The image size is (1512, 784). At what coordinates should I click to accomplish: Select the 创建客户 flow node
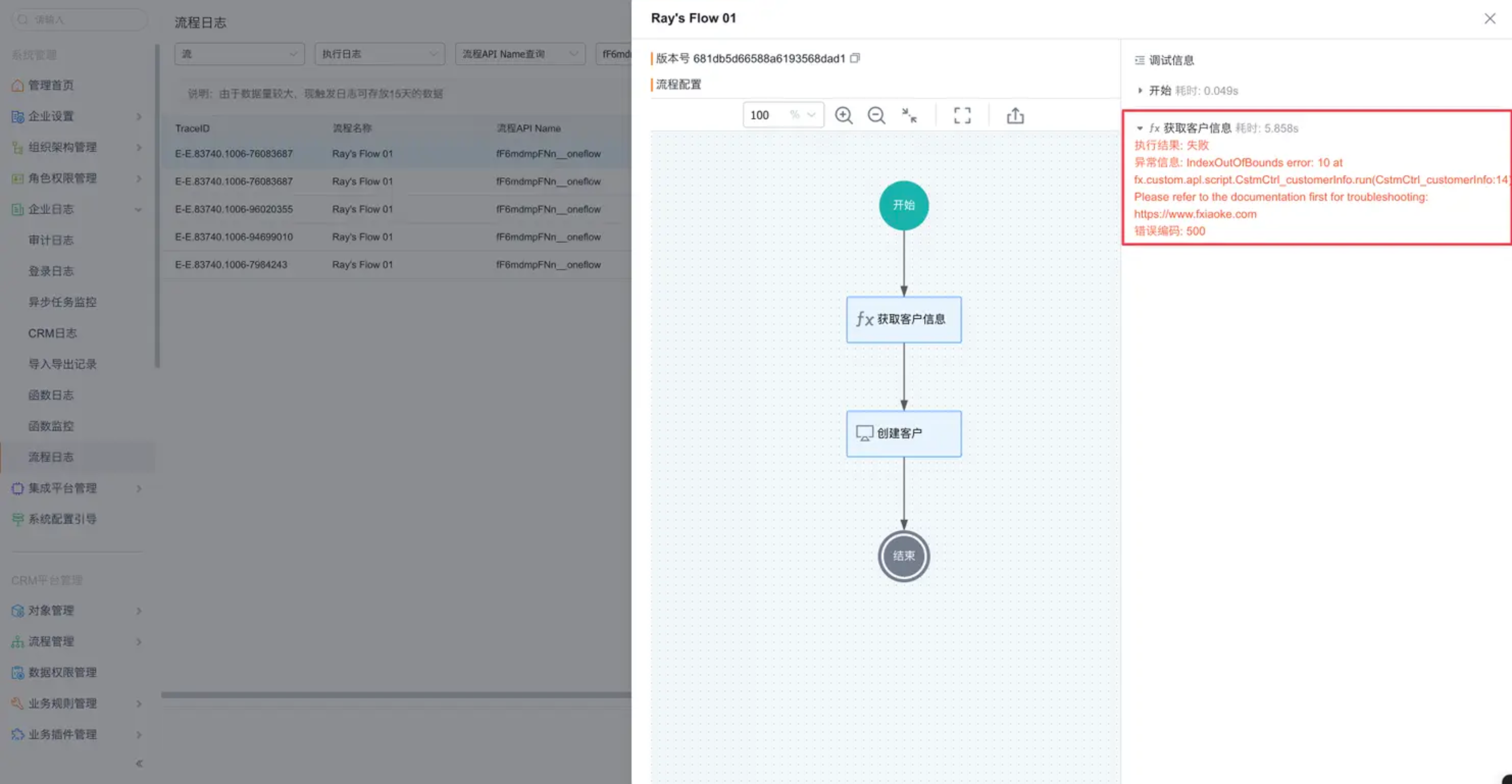pos(903,434)
